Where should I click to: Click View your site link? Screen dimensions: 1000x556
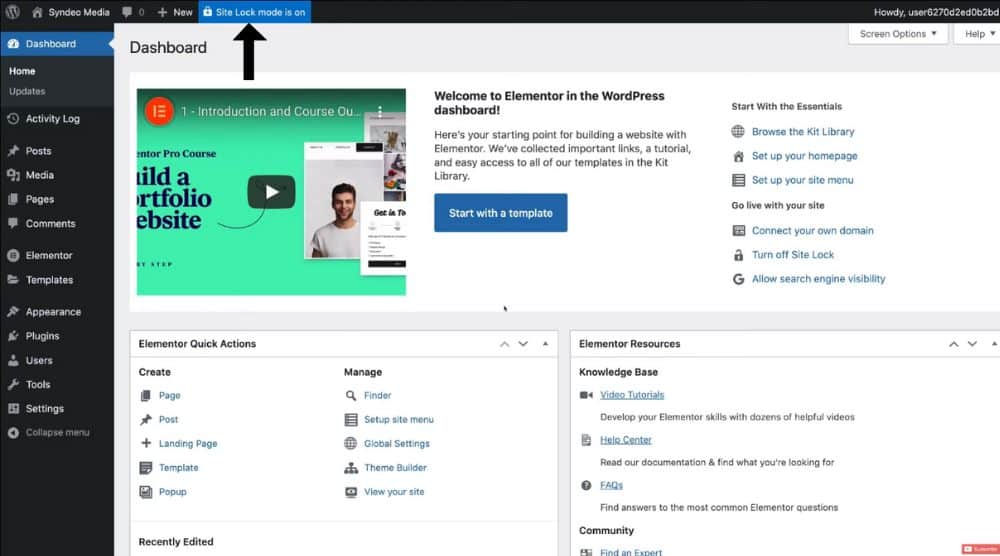click(394, 492)
